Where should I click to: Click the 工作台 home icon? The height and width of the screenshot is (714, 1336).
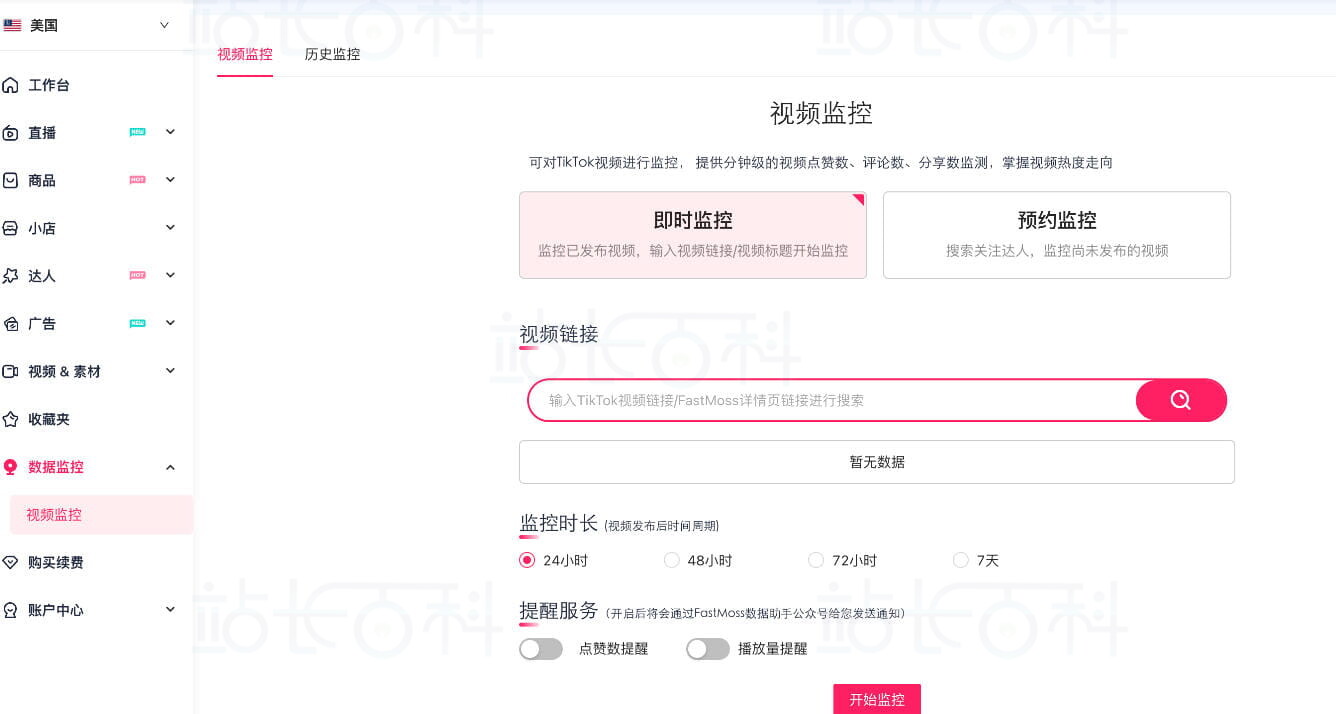coord(11,86)
